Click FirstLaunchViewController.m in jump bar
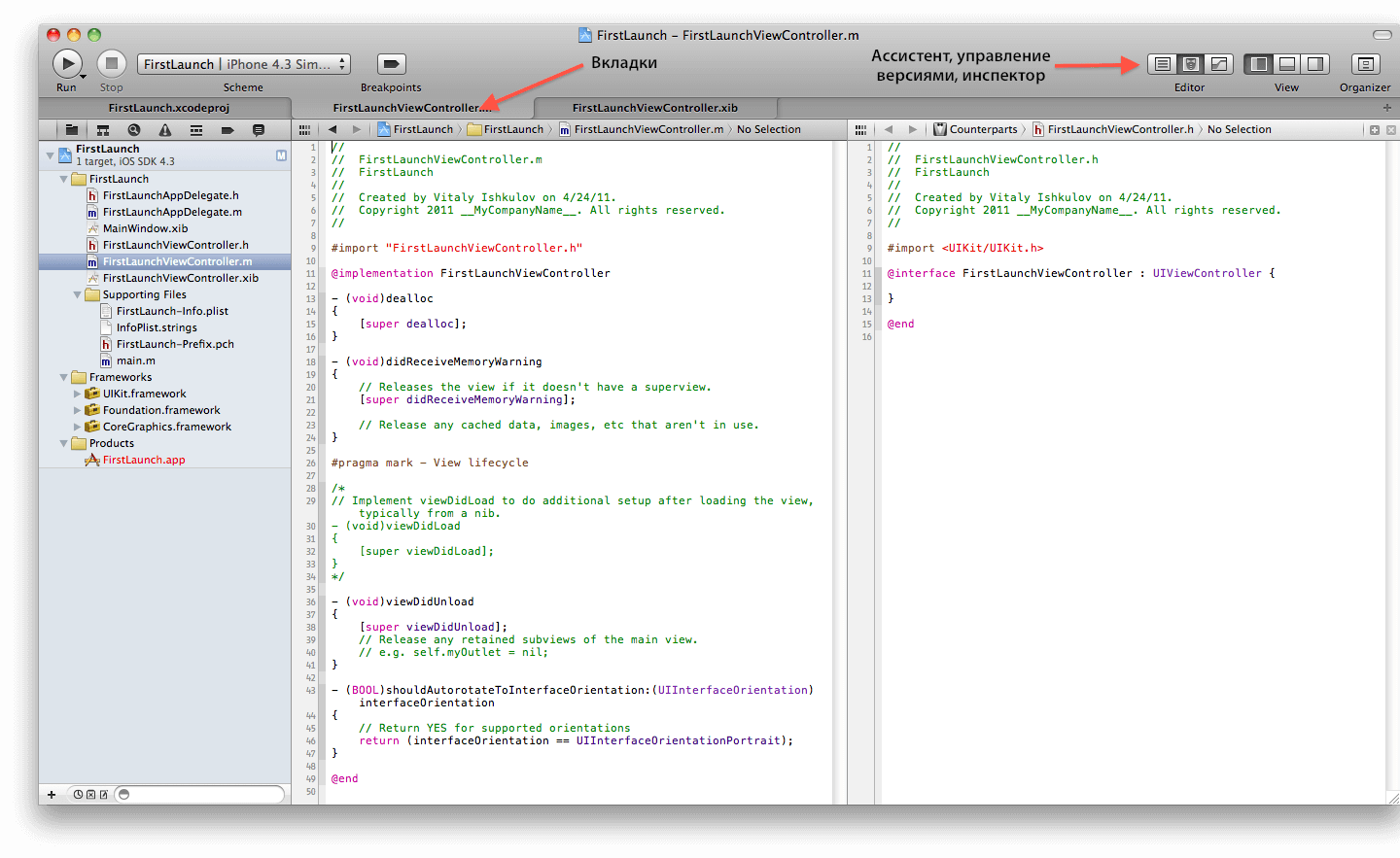Screen dimensions: 1400x858 coord(642,129)
